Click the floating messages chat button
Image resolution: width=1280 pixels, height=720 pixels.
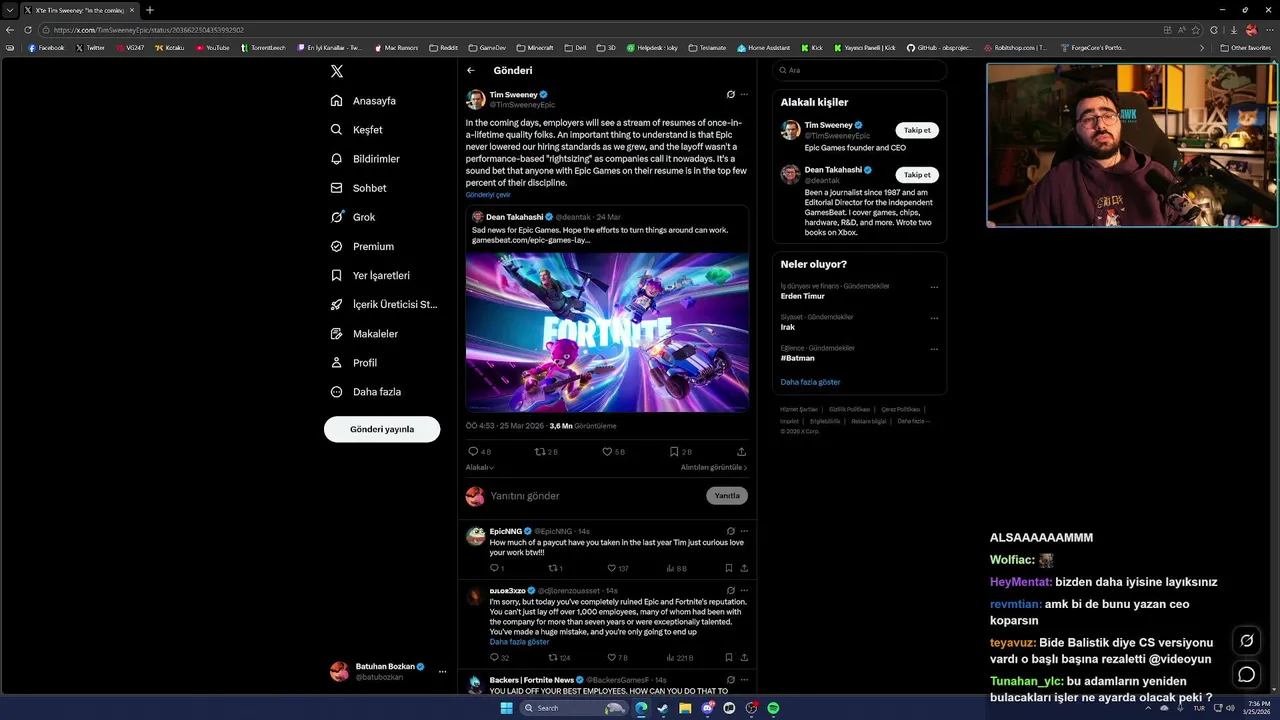point(1246,674)
